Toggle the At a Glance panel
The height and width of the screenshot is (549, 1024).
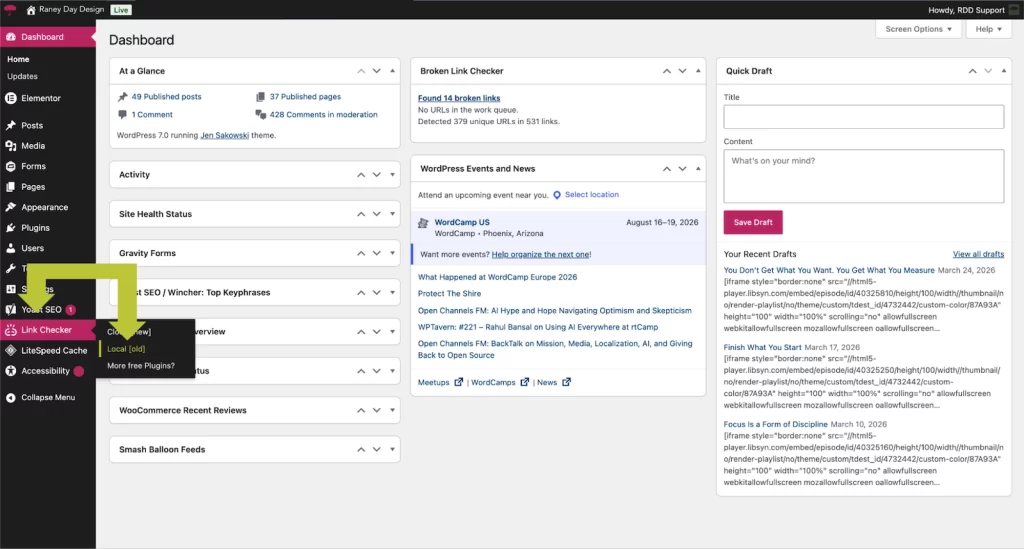point(392,71)
